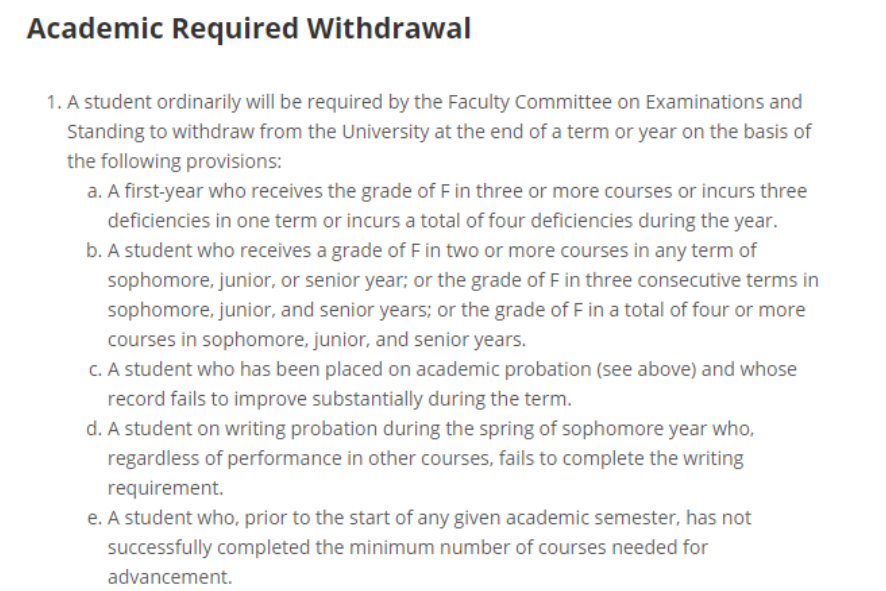Select list item e about academic semester
The image size is (886, 591).
pos(430,518)
